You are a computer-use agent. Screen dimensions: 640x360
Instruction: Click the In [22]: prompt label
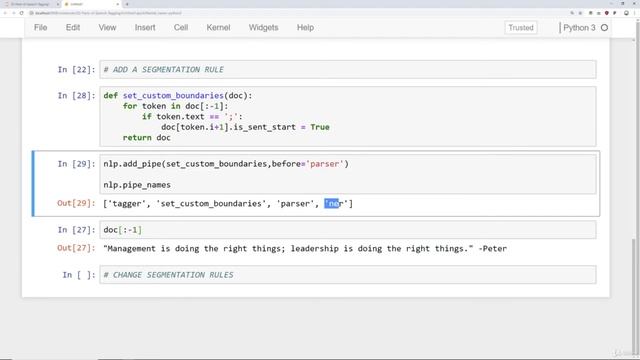76,69
